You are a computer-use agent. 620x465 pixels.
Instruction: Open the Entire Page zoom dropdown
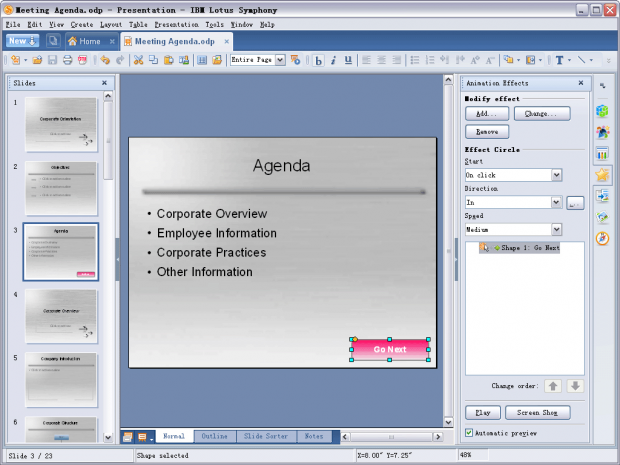280,60
